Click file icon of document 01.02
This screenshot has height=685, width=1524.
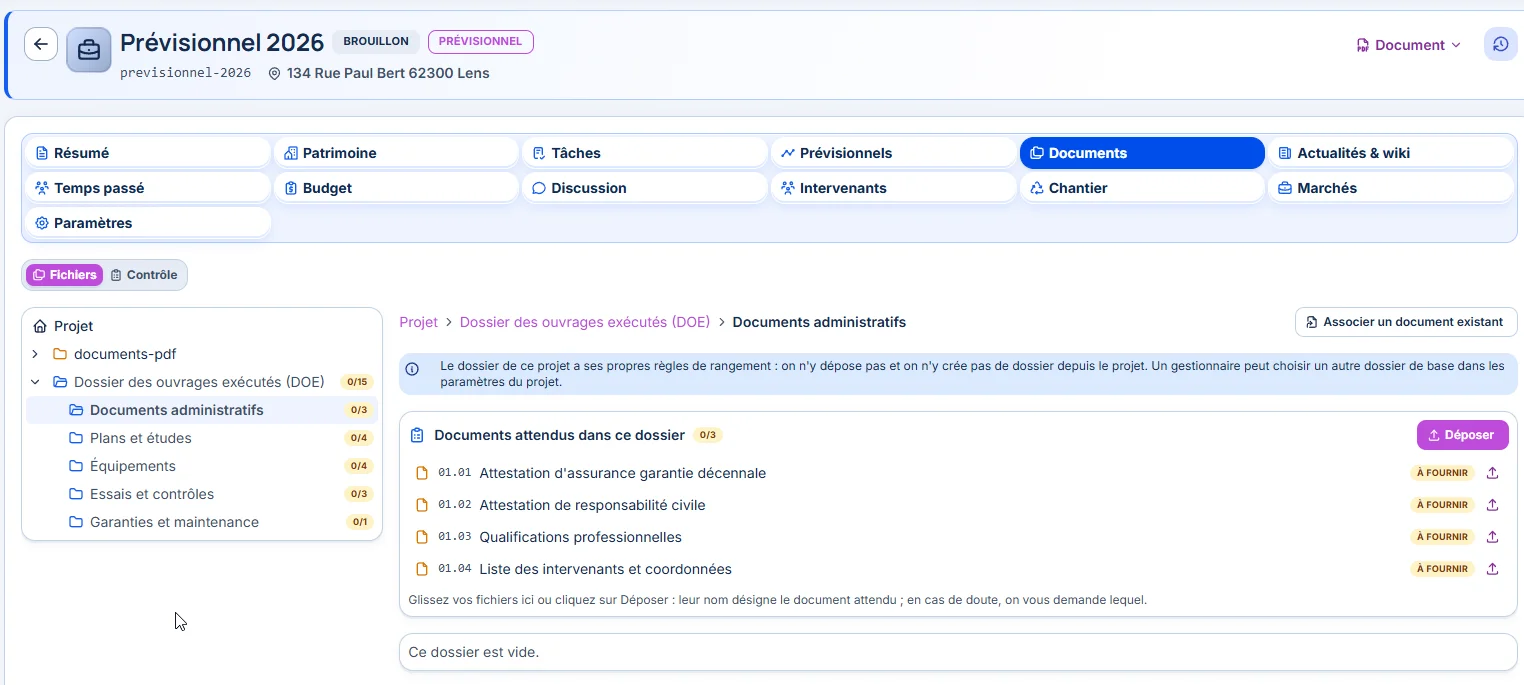[422, 505]
